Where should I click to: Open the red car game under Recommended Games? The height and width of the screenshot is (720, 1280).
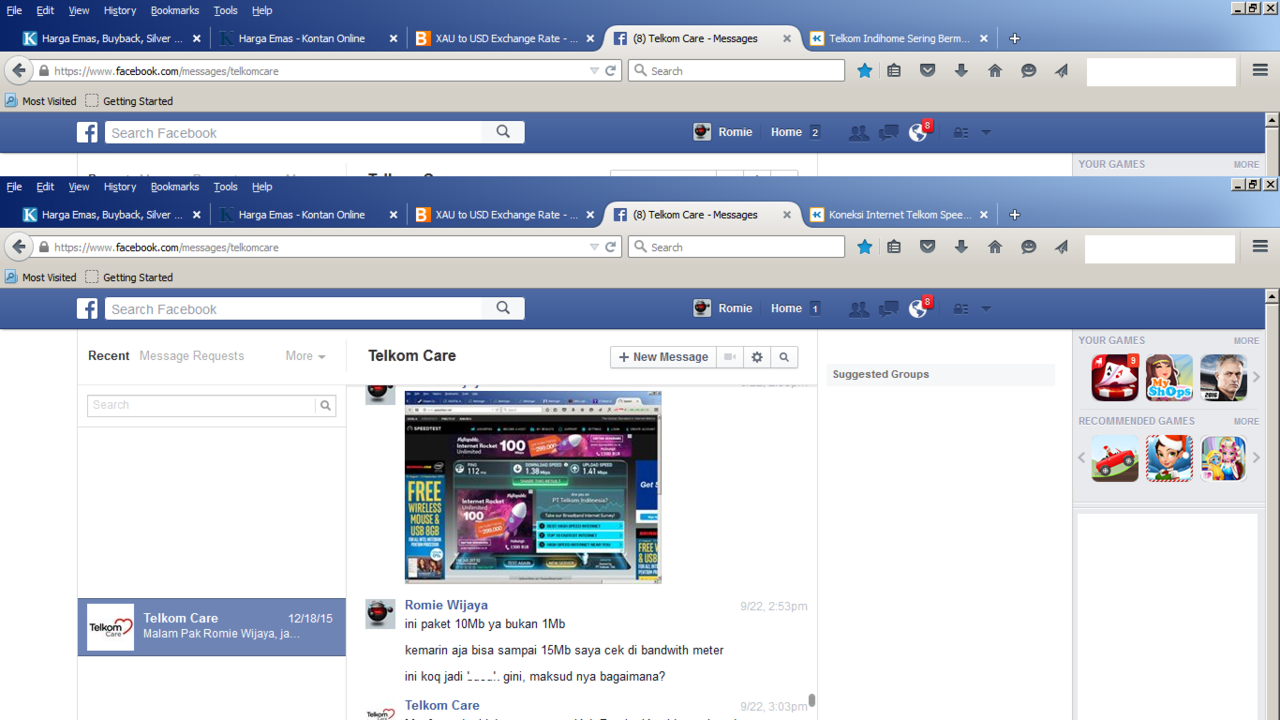pyautogui.click(x=1115, y=458)
